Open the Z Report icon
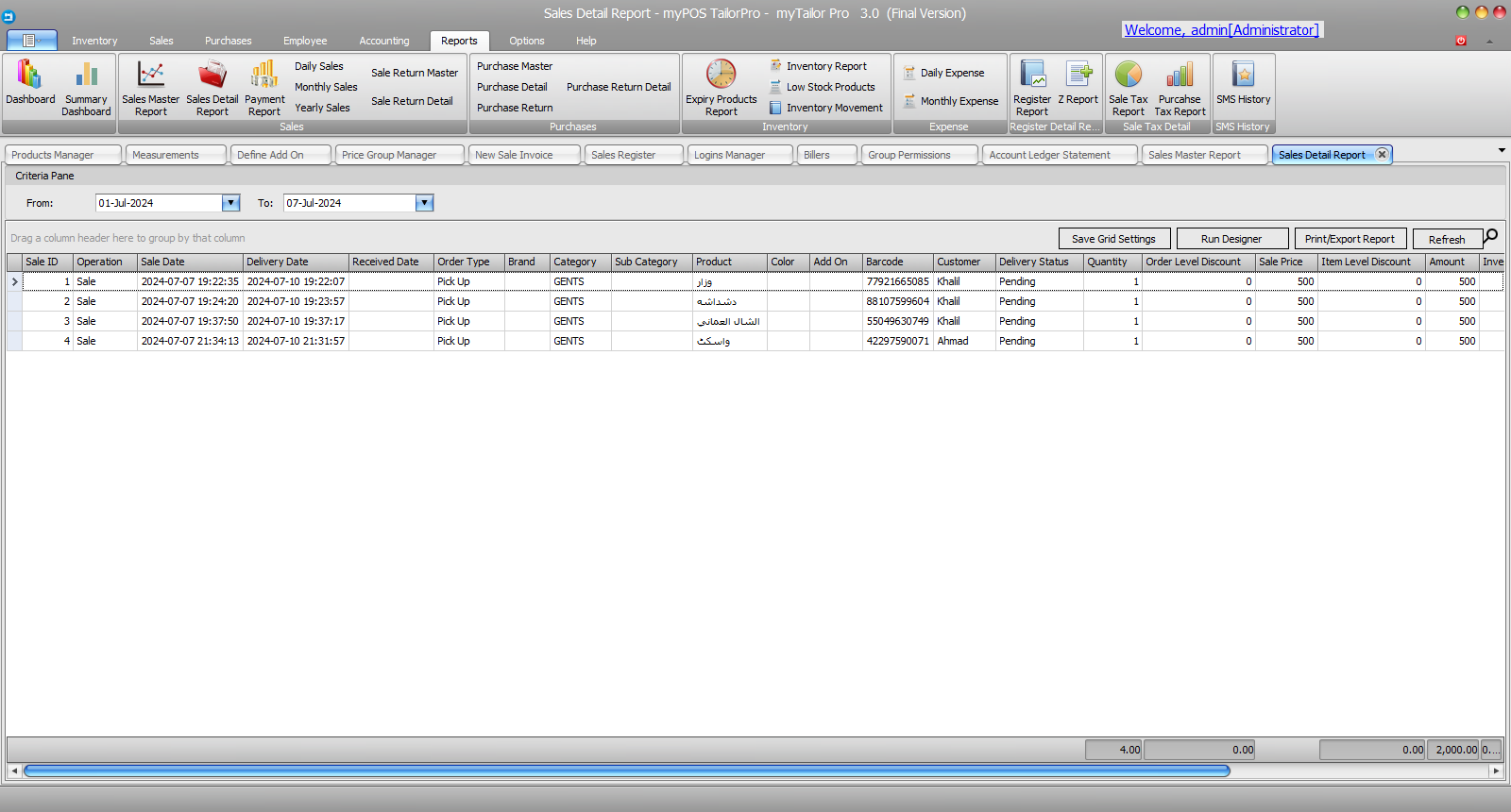Screen dimensions: 1511x812 (x=1078, y=75)
